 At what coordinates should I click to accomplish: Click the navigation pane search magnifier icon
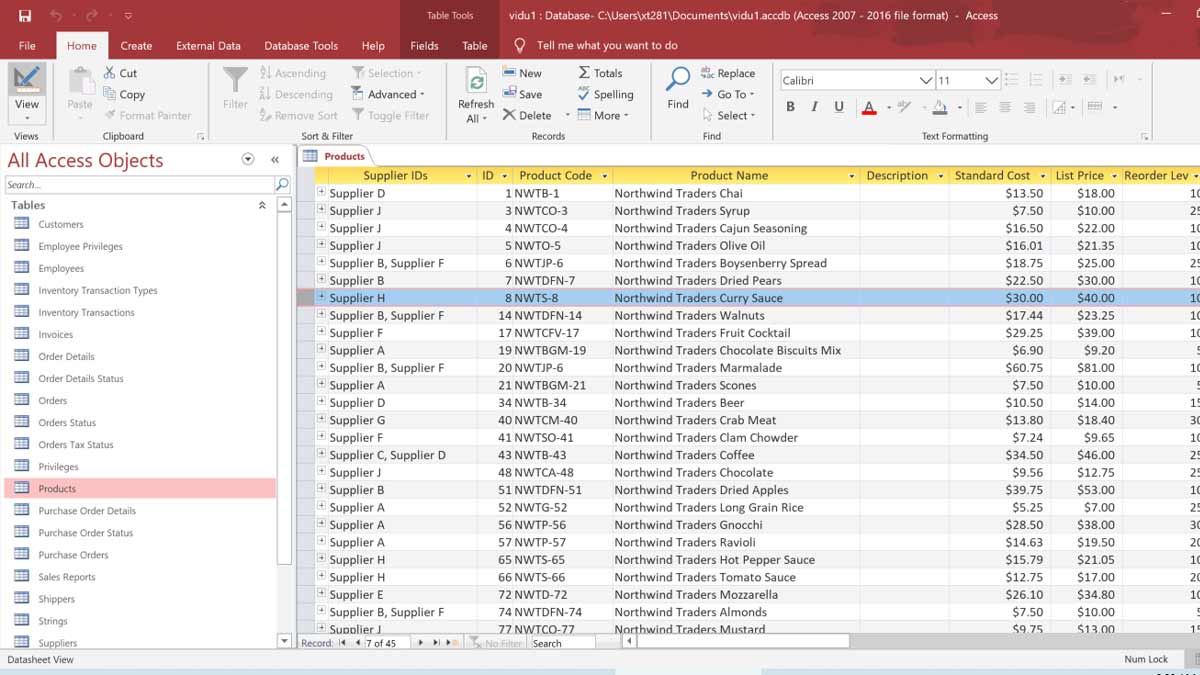[282, 184]
